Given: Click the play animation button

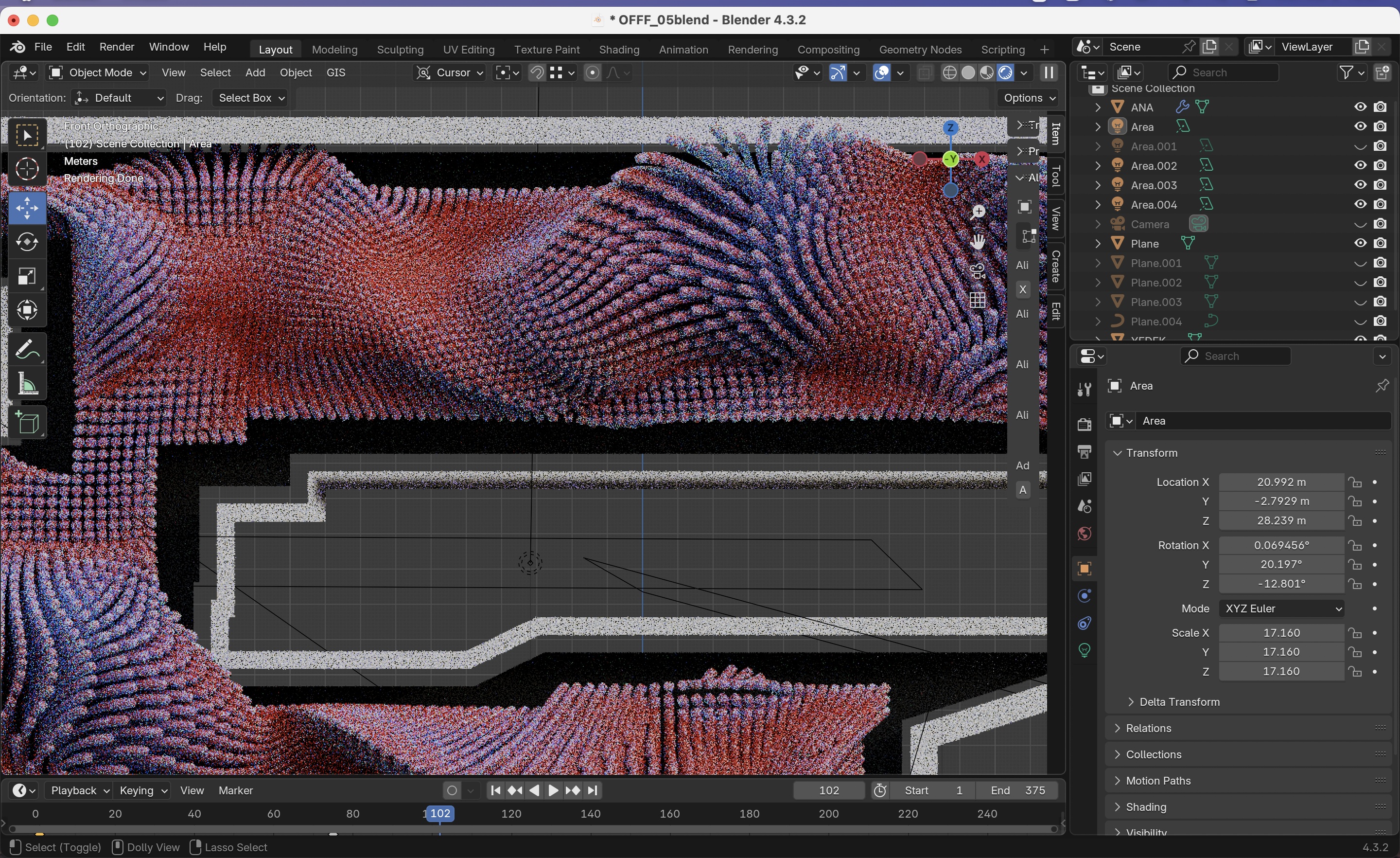Looking at the screenshot, I should [553, 790].
